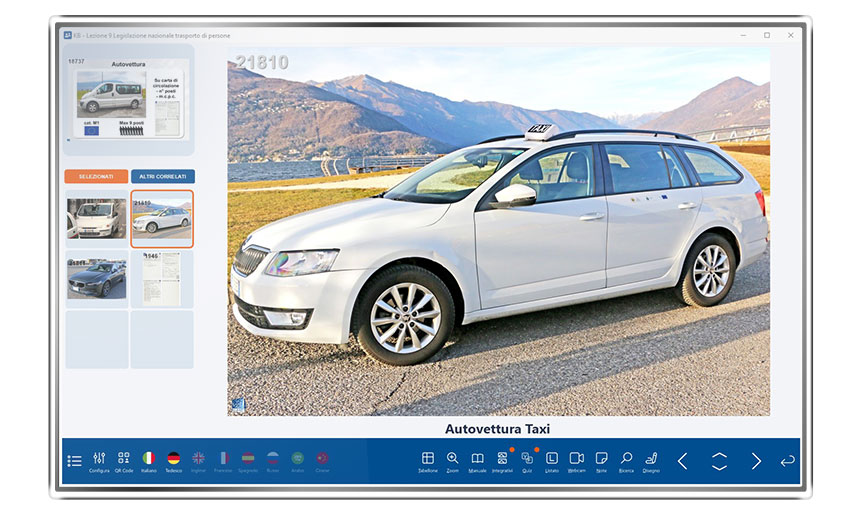Open the QR-Code tool

[x=124, y=460]
